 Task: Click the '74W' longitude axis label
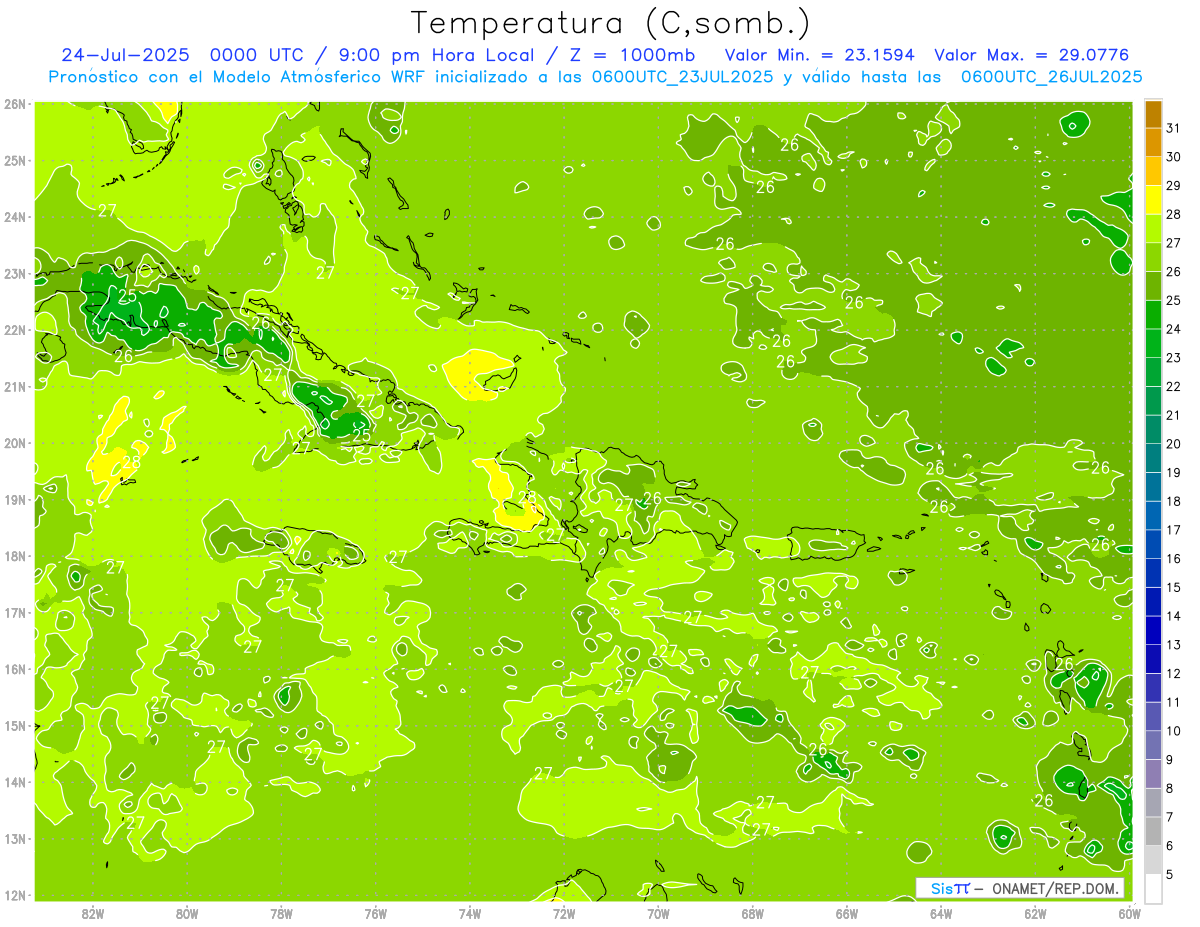470,913
